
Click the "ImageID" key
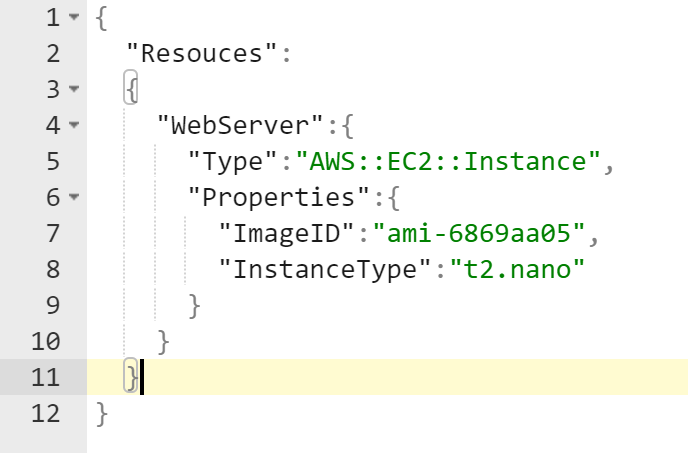click(287, 233)
